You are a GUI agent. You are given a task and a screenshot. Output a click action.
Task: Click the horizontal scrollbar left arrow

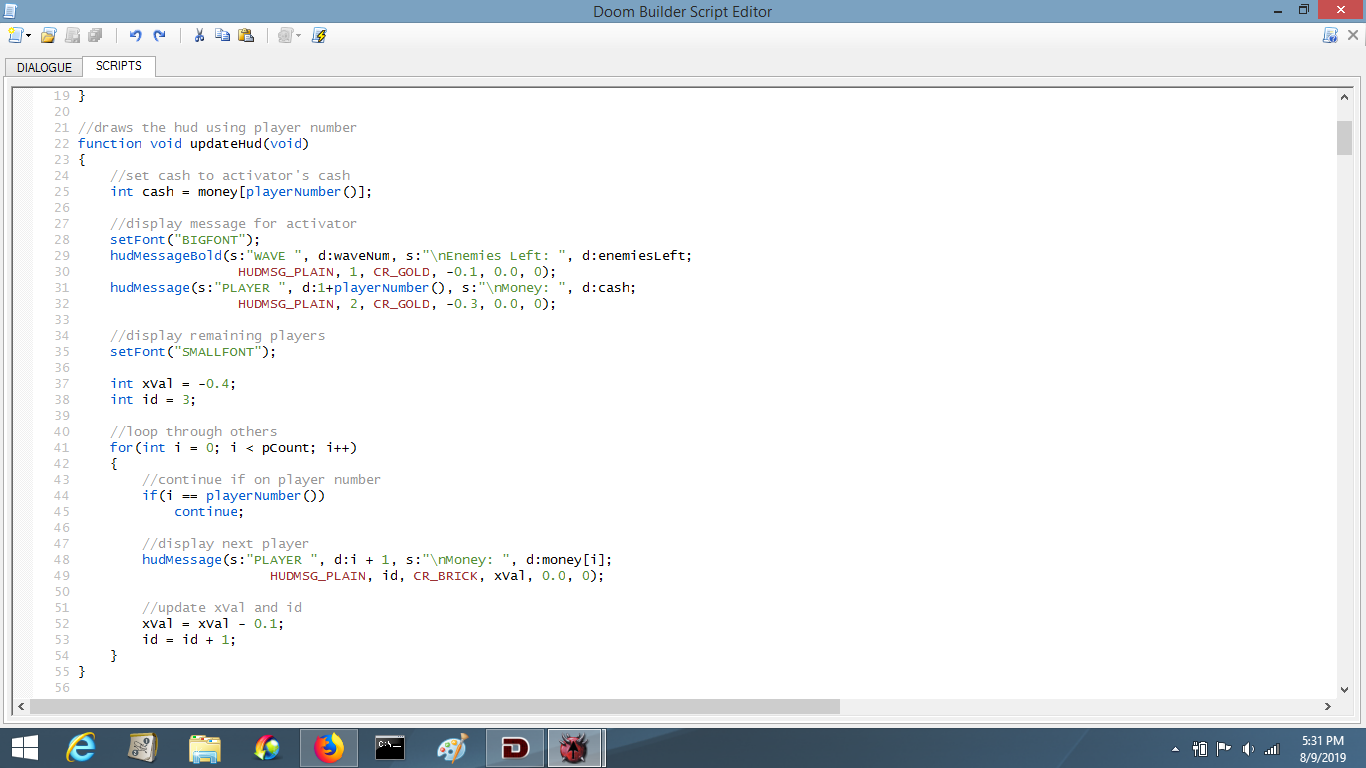(22, 706)
